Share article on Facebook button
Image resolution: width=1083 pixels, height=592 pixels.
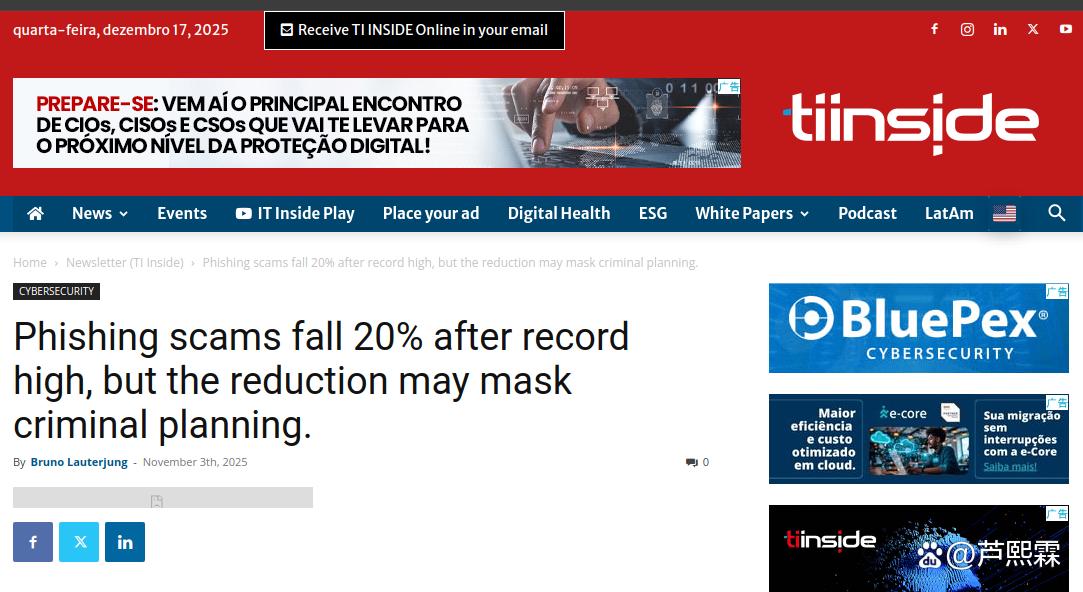32,542
